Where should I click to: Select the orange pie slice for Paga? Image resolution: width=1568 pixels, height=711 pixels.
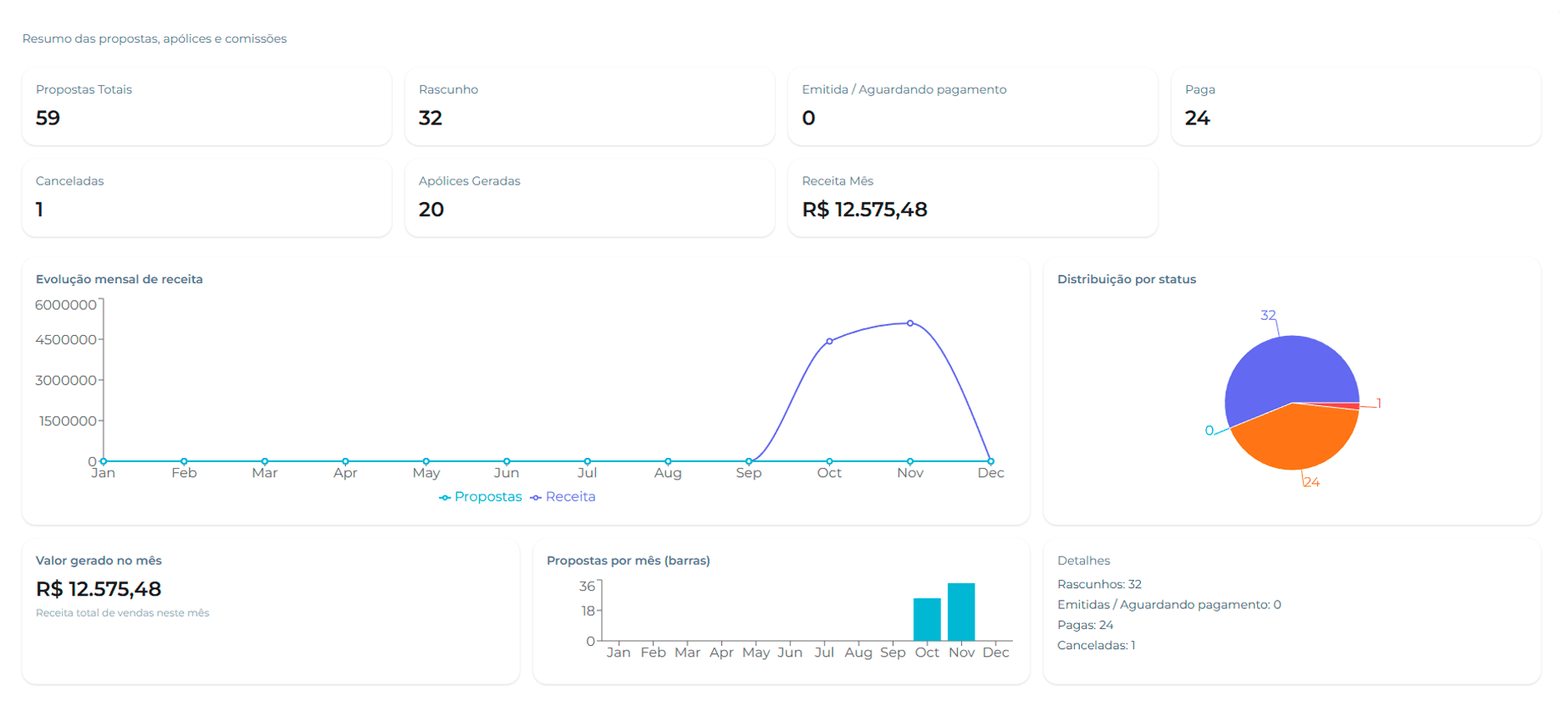[x=1296, y=439]
